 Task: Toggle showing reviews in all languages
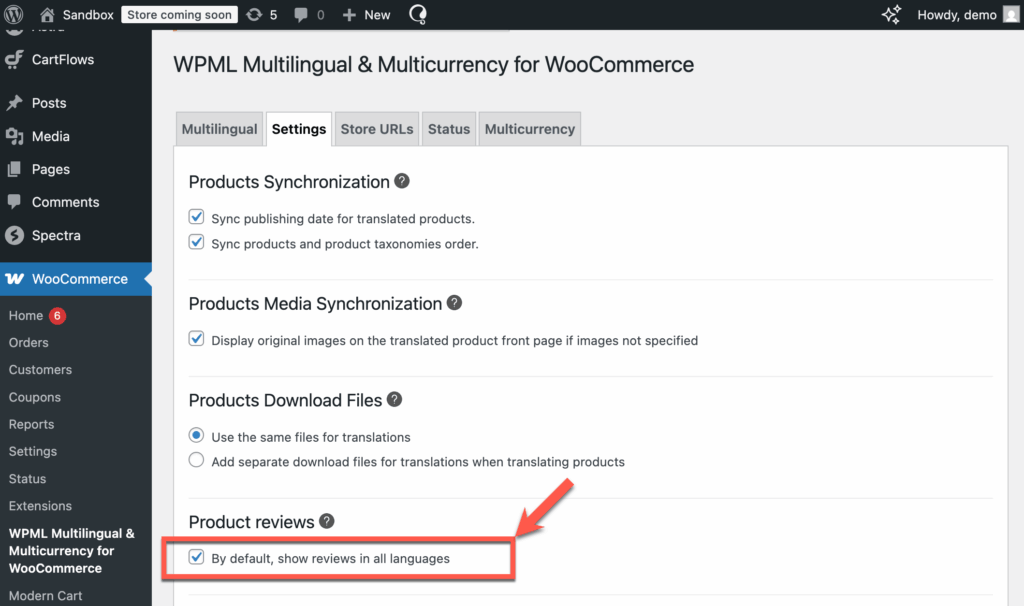196,556
